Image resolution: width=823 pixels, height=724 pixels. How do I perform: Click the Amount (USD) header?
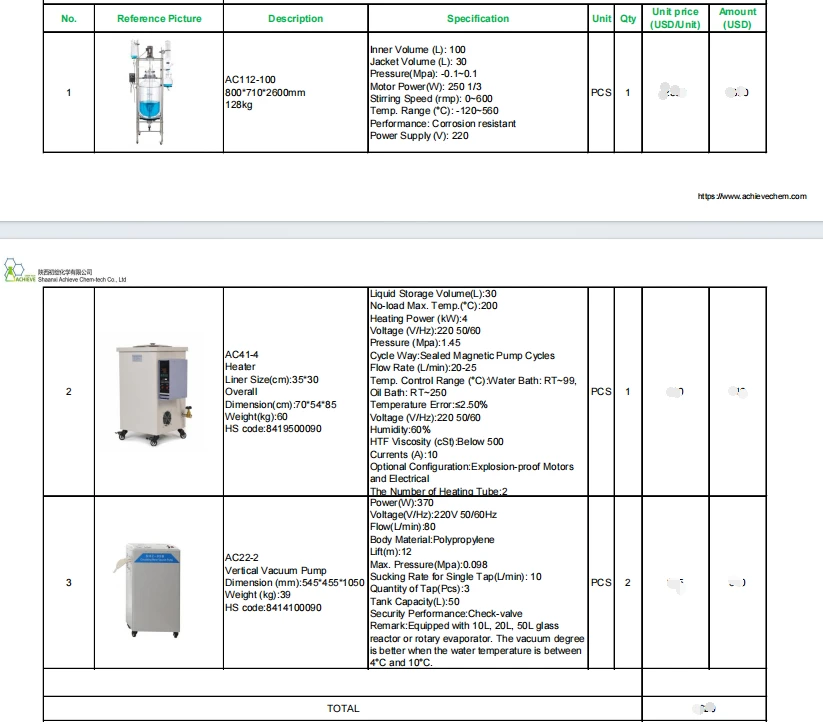coord(737,18)
